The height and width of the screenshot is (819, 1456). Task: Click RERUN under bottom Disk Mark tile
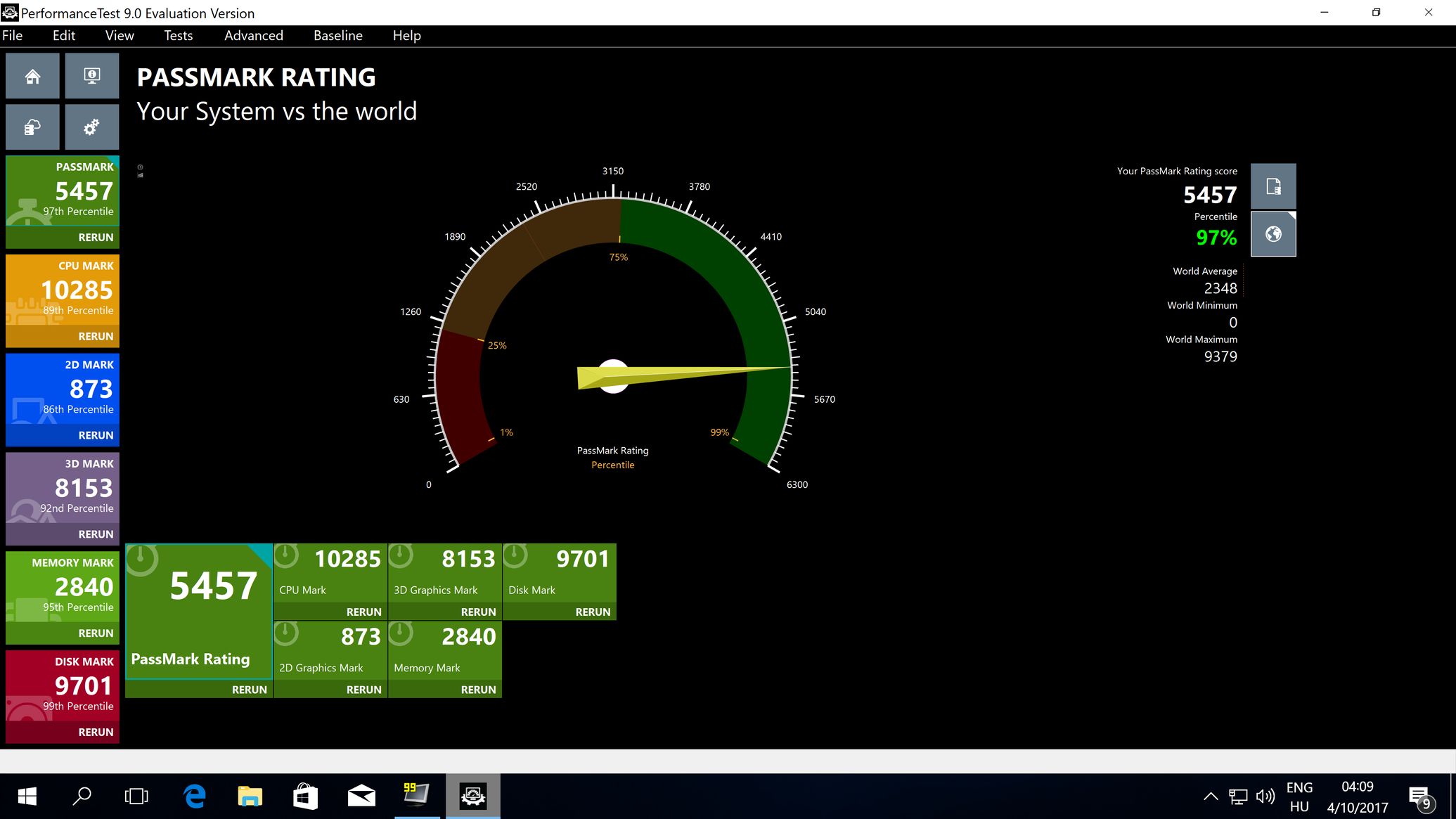tap(593, 612)
